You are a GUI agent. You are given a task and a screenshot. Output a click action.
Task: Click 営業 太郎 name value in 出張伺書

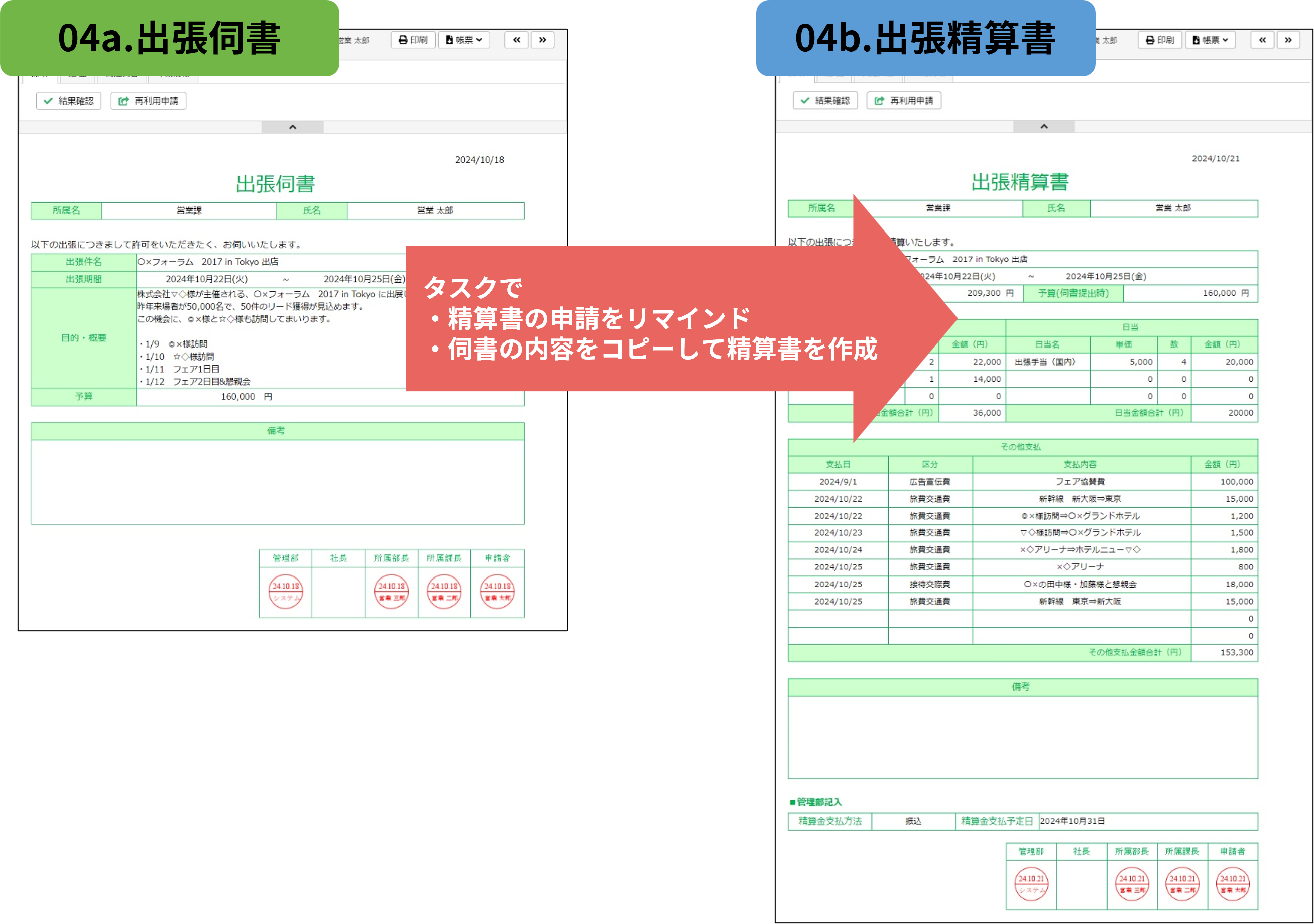point(435,211)
